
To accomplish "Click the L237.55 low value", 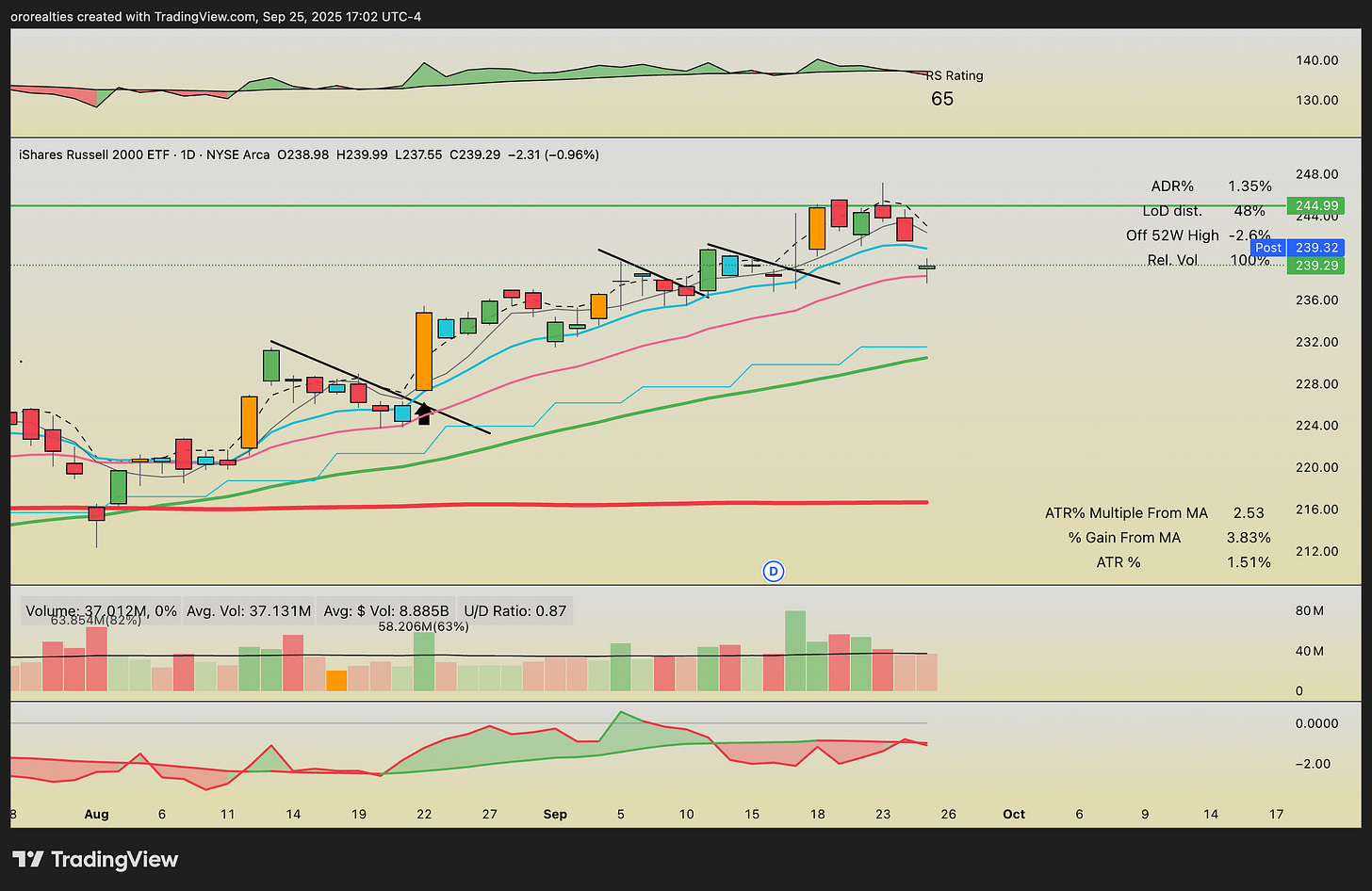I will (418, 154).
